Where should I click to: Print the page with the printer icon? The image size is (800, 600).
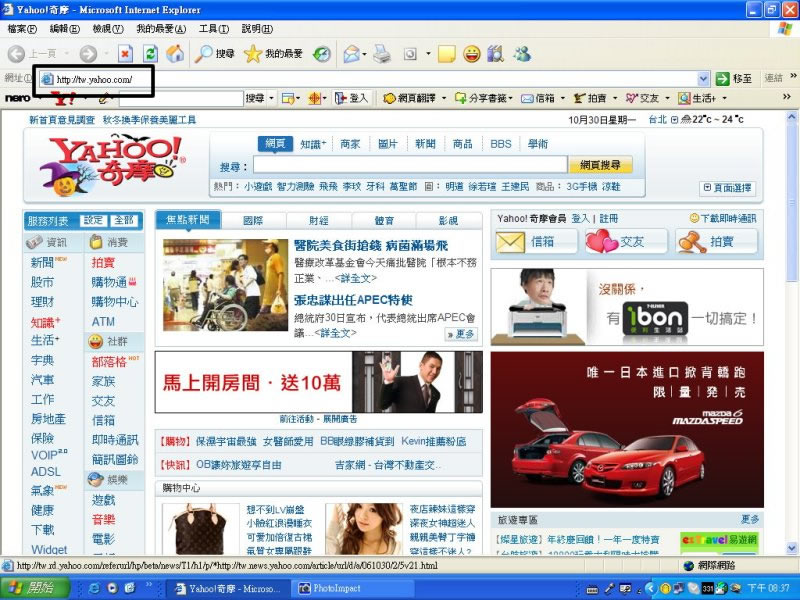click(382, 54)
